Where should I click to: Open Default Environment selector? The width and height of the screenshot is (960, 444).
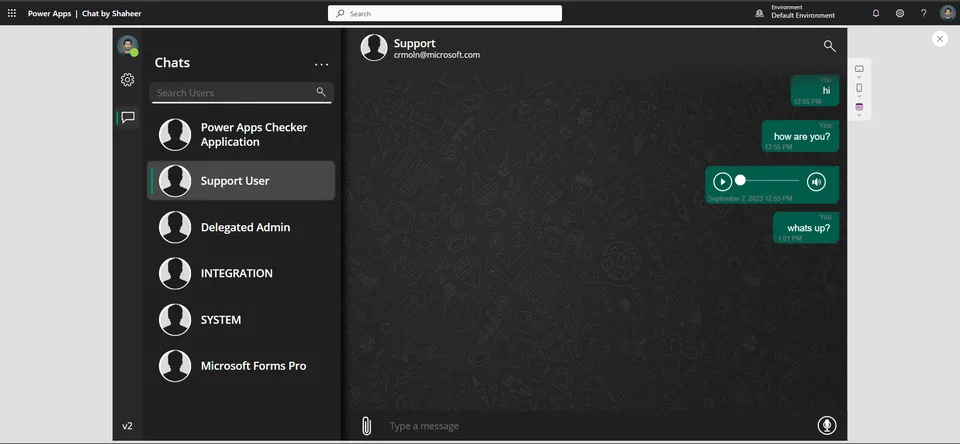[803, 15]
